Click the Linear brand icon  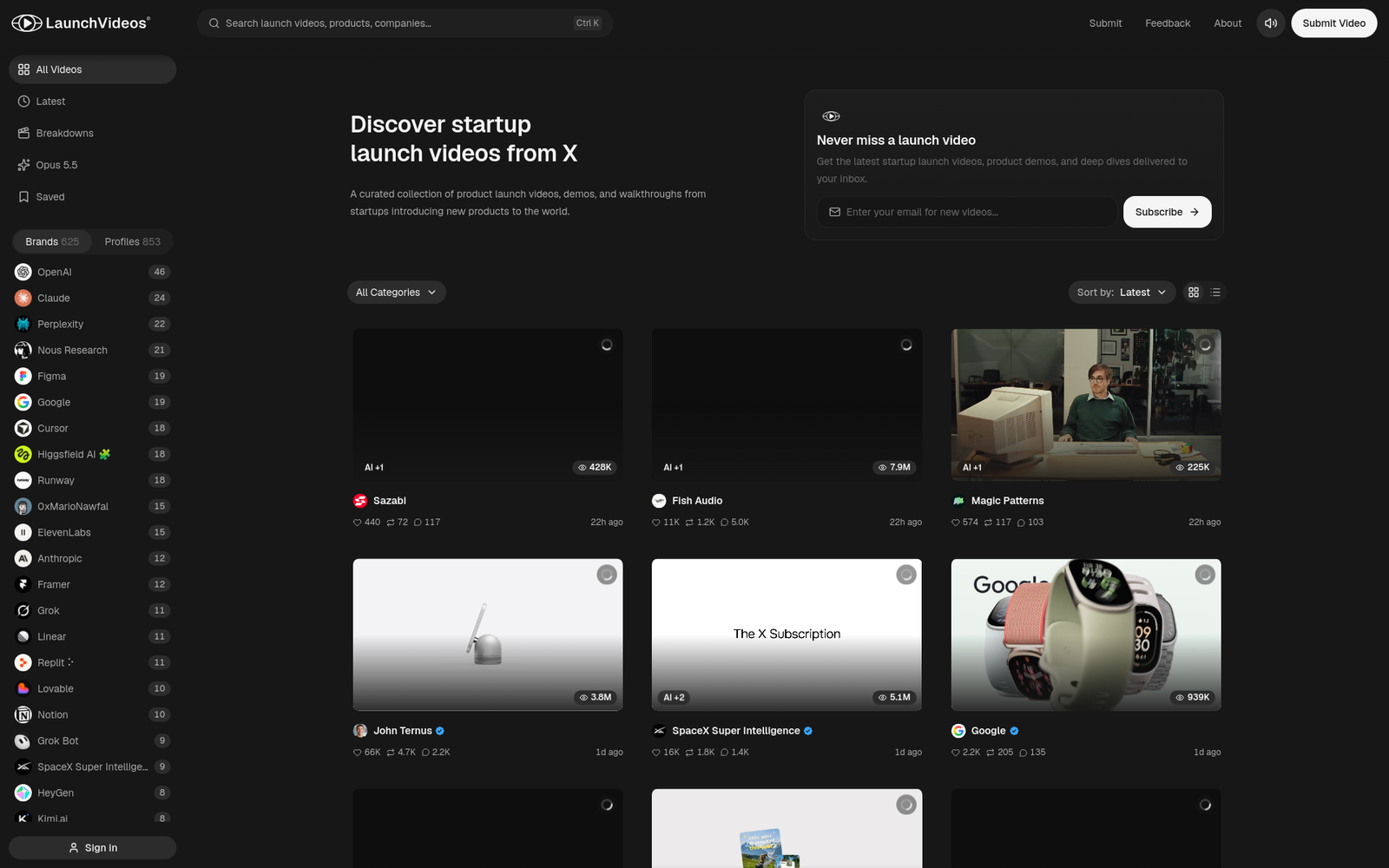coord(23,636)
